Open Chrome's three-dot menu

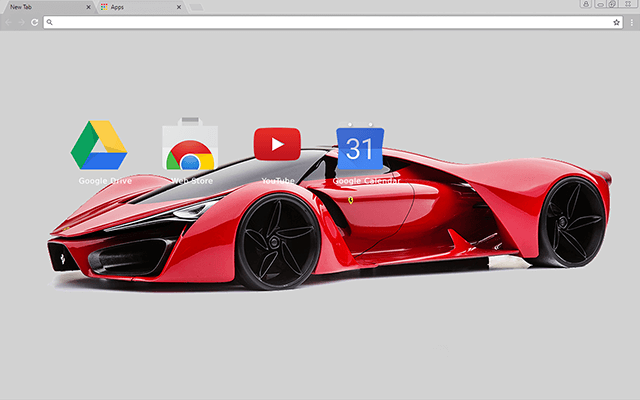[x=631, y=21]
